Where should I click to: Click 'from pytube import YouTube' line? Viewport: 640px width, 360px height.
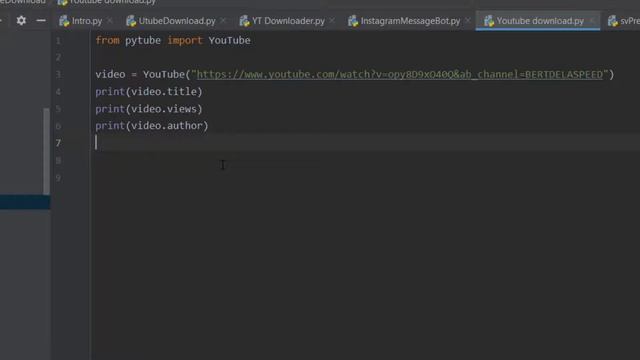coord(173,40)
